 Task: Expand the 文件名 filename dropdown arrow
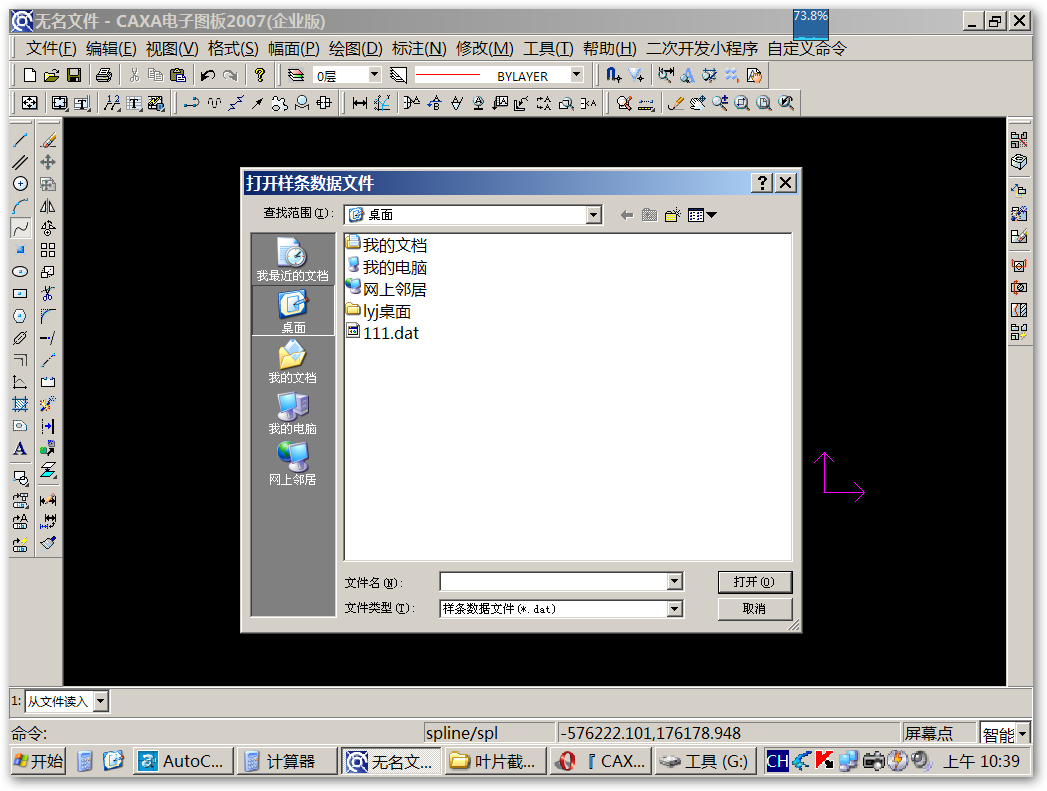tap(674, 581)
